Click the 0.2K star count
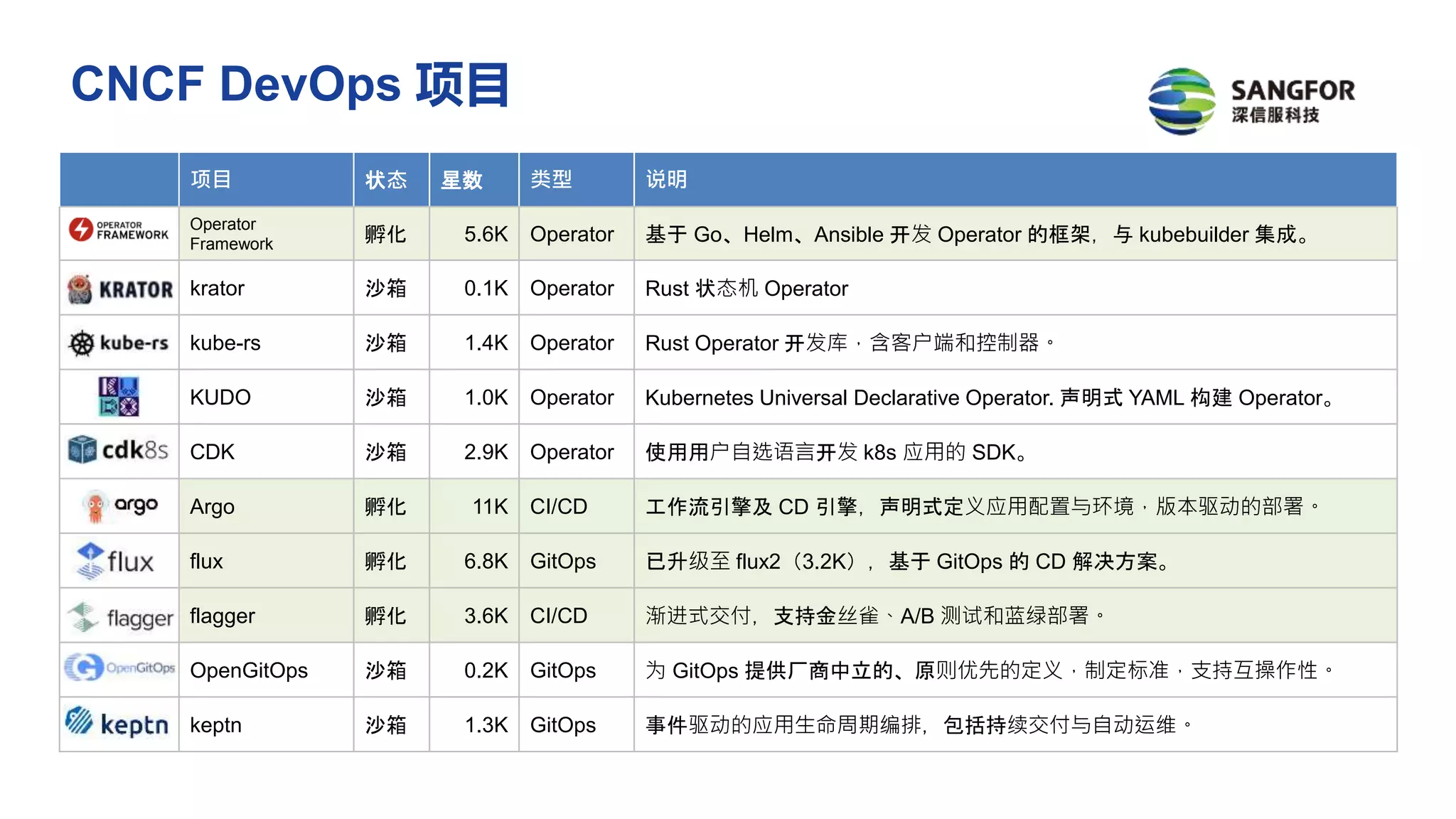The width and height of the screenshot is (1456, 819). pos(486,670)
